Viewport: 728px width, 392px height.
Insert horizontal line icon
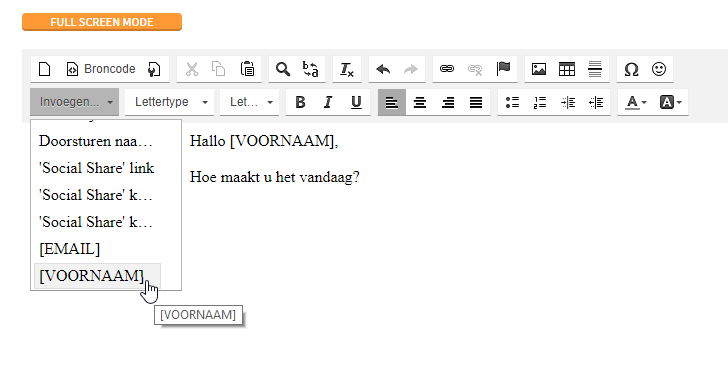pos(595,69)
